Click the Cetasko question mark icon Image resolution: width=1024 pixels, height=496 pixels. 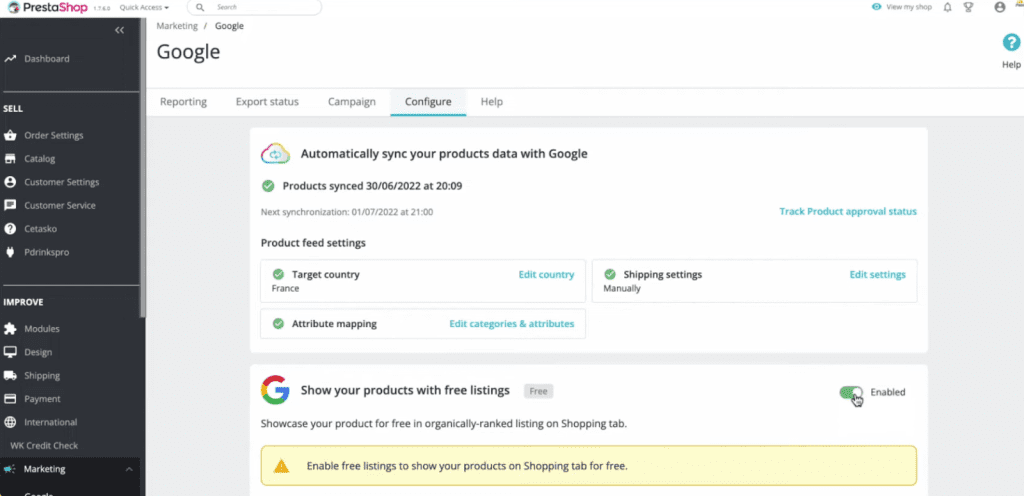(10, 228)
